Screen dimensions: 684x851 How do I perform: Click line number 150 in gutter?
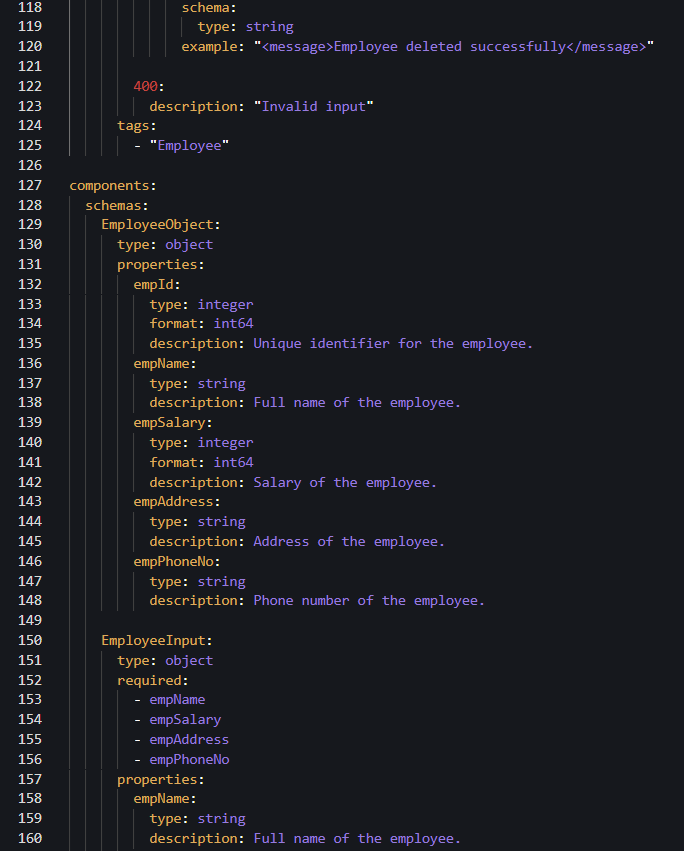pyautogui.click(x=30, y=640)
